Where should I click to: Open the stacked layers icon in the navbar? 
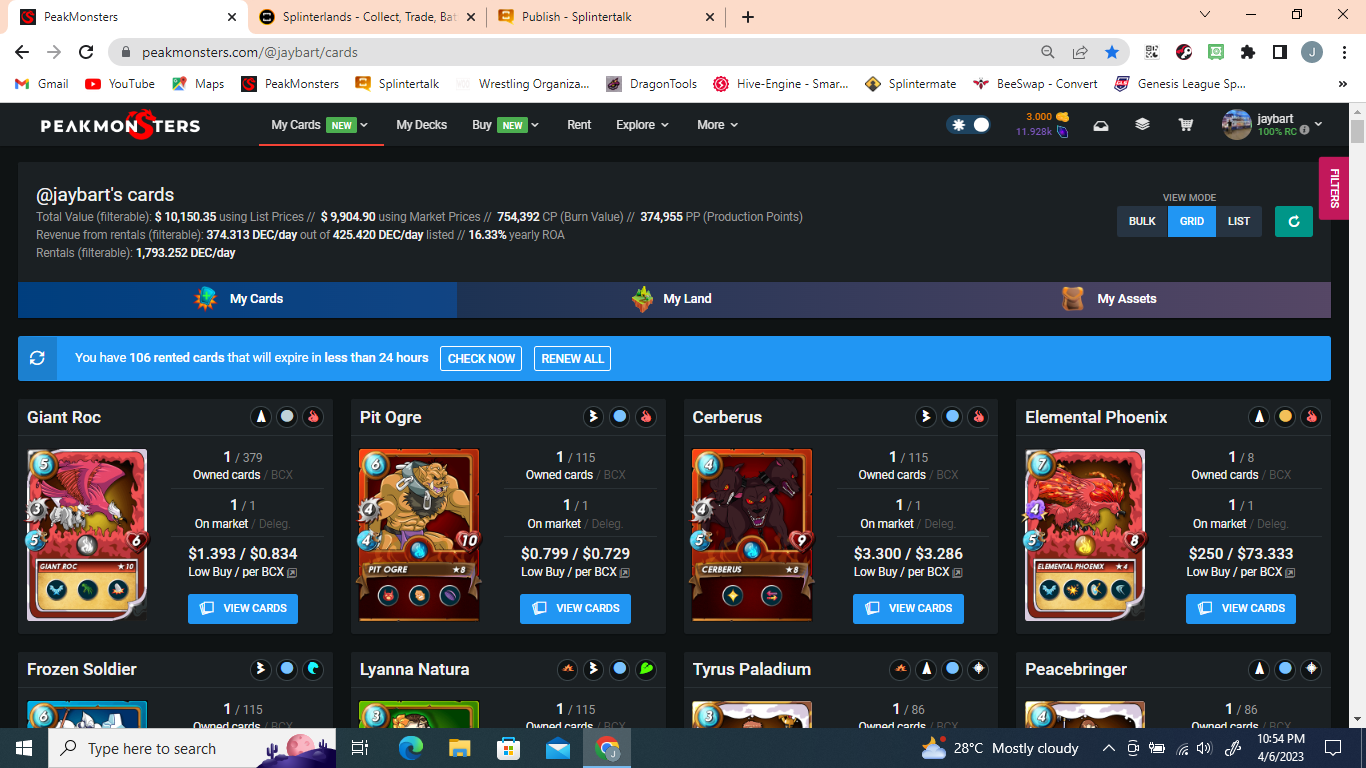click(x=1142, y=125)
